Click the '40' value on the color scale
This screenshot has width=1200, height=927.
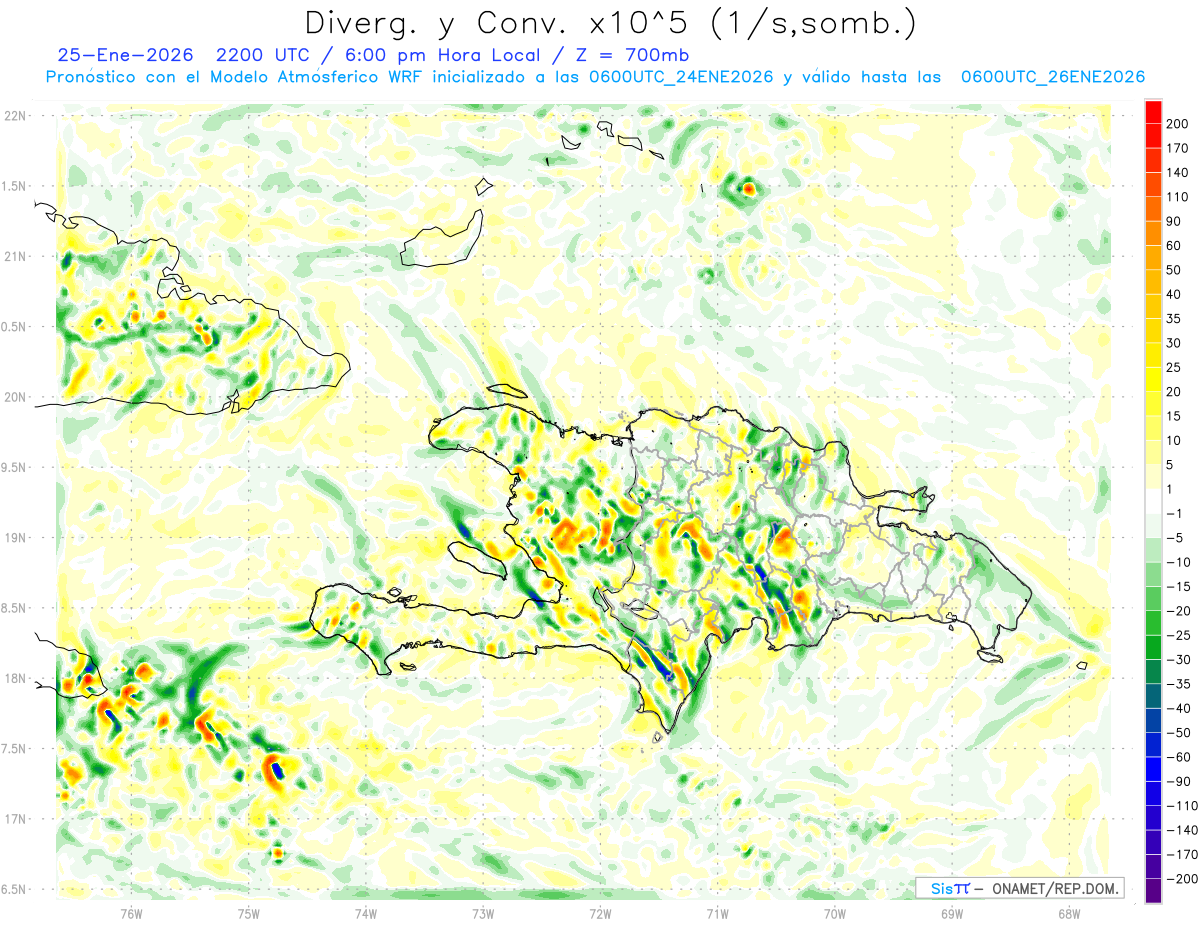pos(1174,294)
